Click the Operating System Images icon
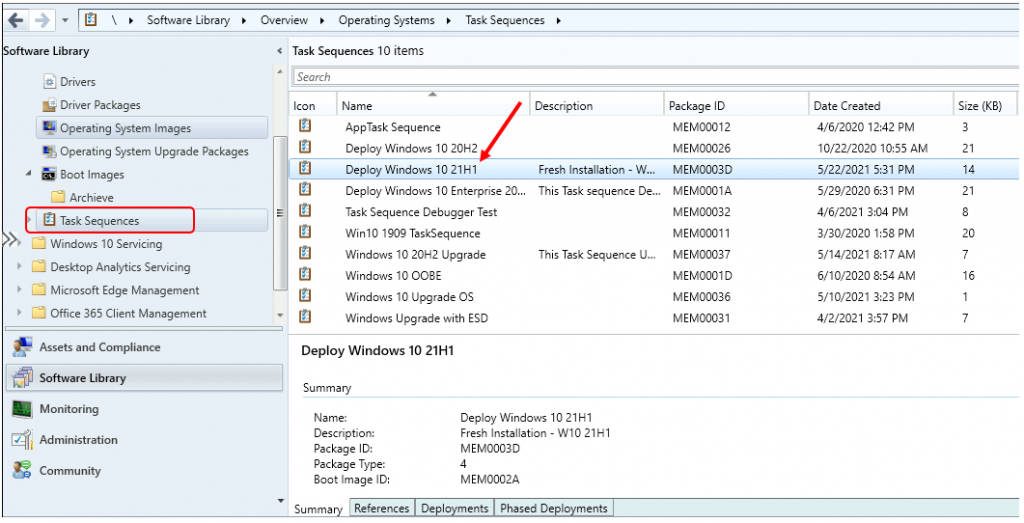 [x=50, y=128]
